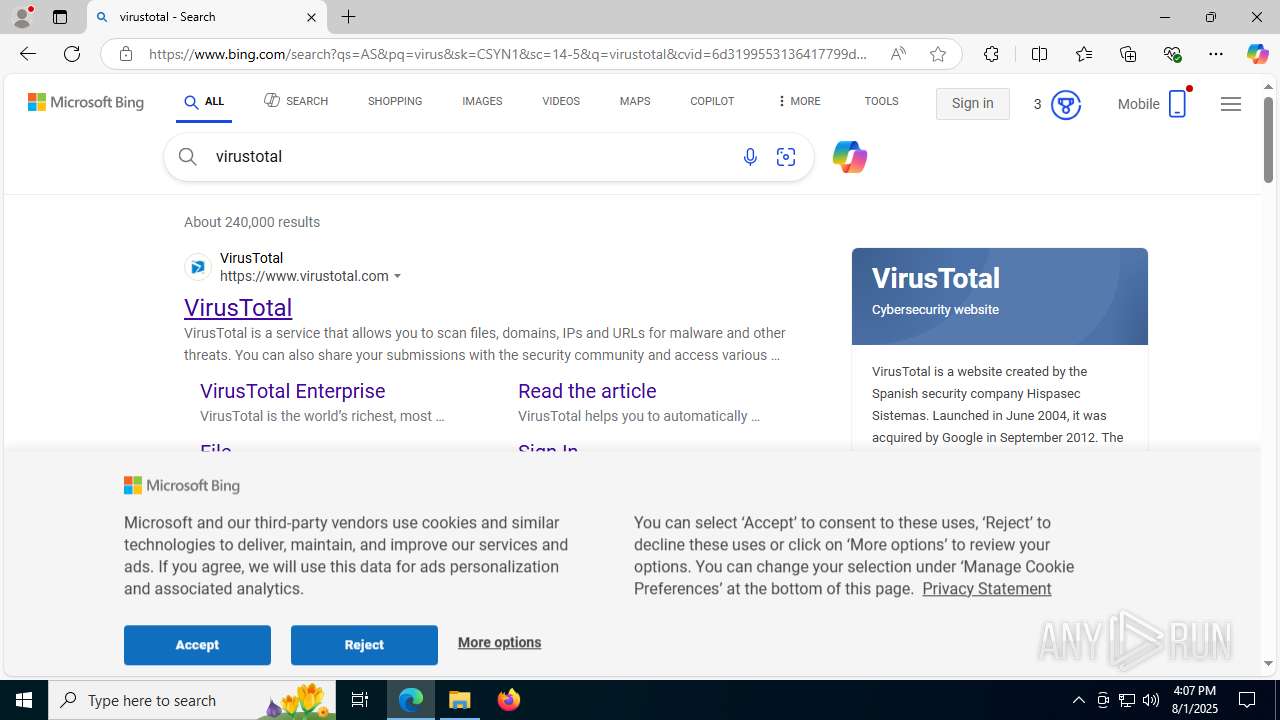Switch to the SEARCH tab
Screen dimensions: 1280x720
[296, 101]
